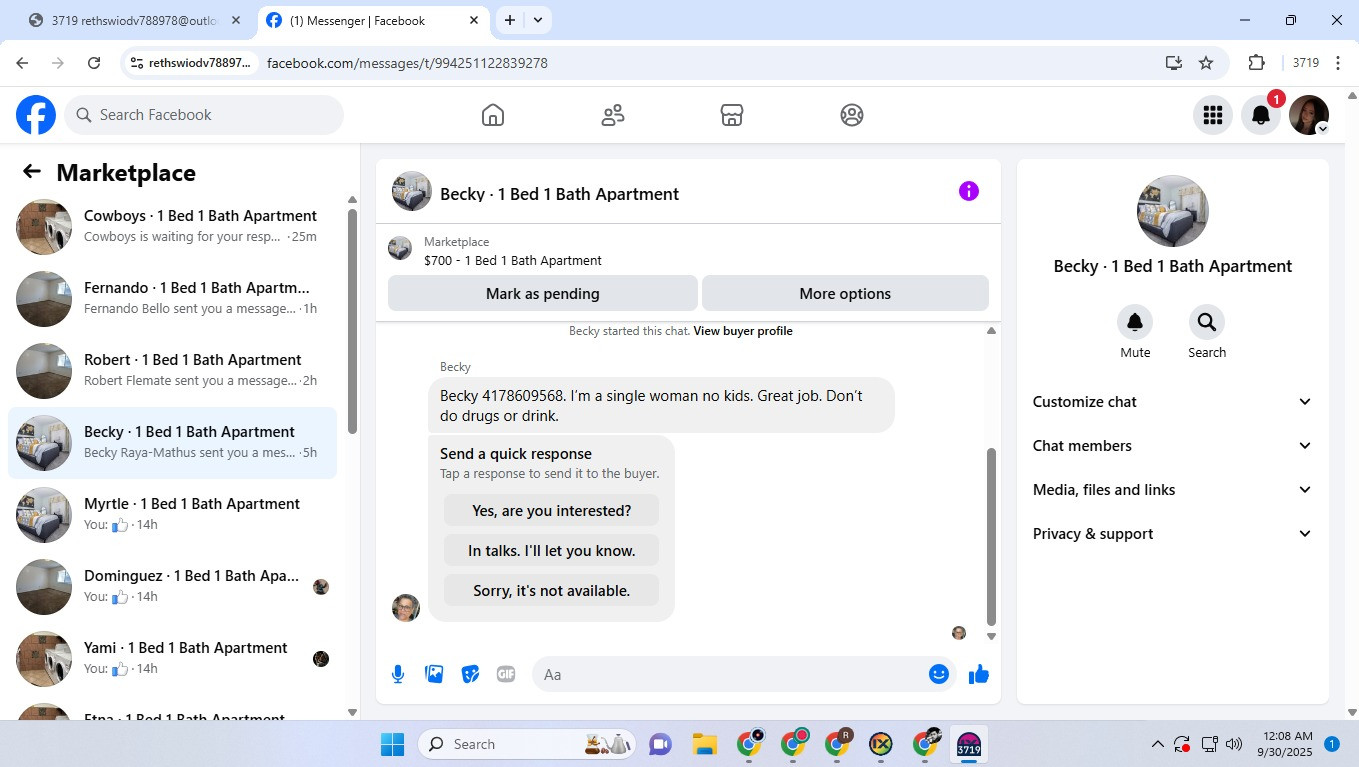This screenshot has width=1359, height=767.
Task: Select the Messenger | Facebook tab
Action: 372,20
